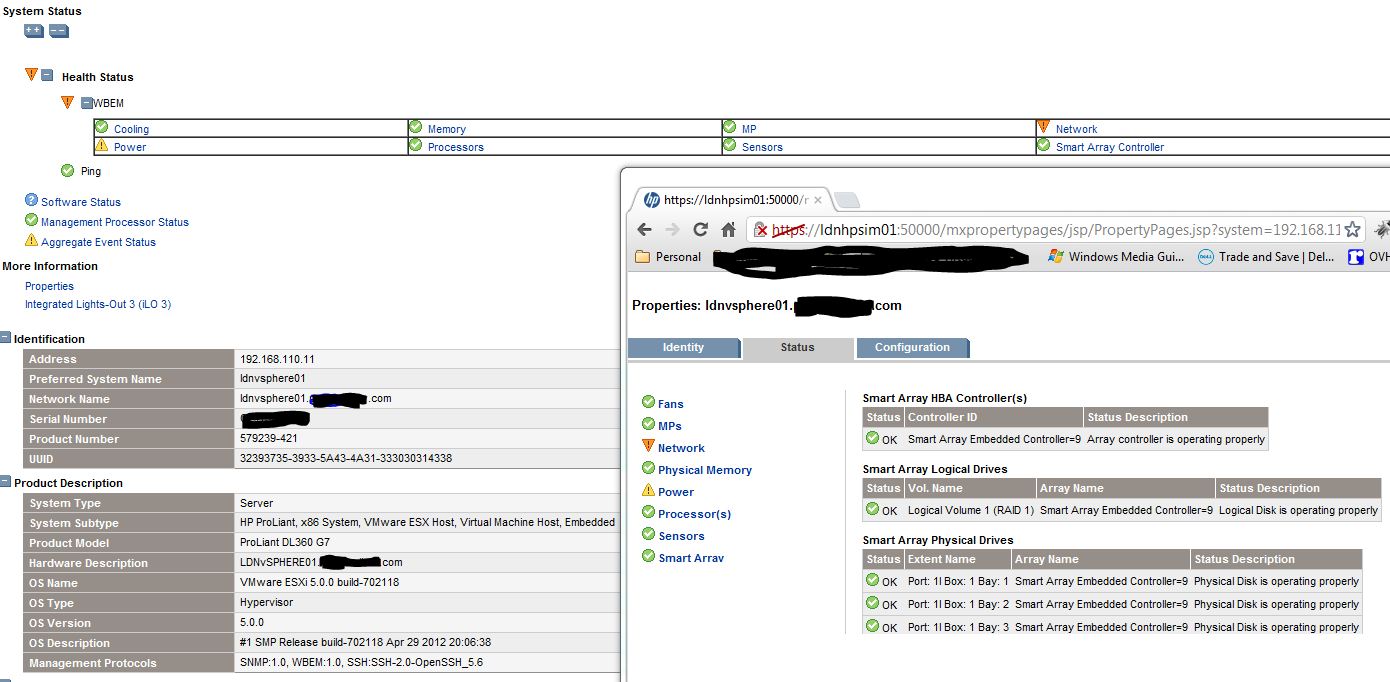Open Network in the popup status list
The width and height of the screenshot is (1390, 682).
pyautogui.click(x=682, y=448)
